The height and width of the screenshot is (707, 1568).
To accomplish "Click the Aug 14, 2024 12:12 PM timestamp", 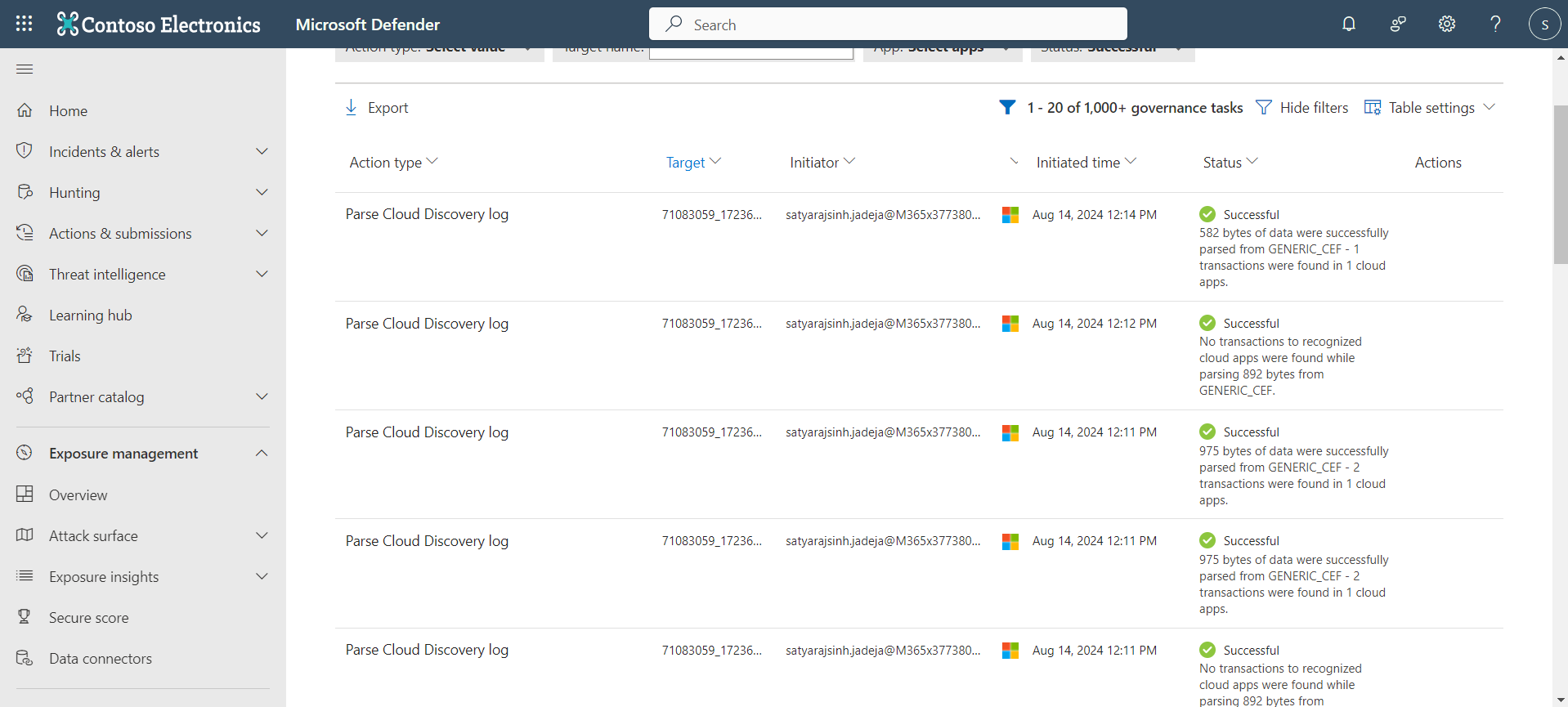I will click(1094, 324).
